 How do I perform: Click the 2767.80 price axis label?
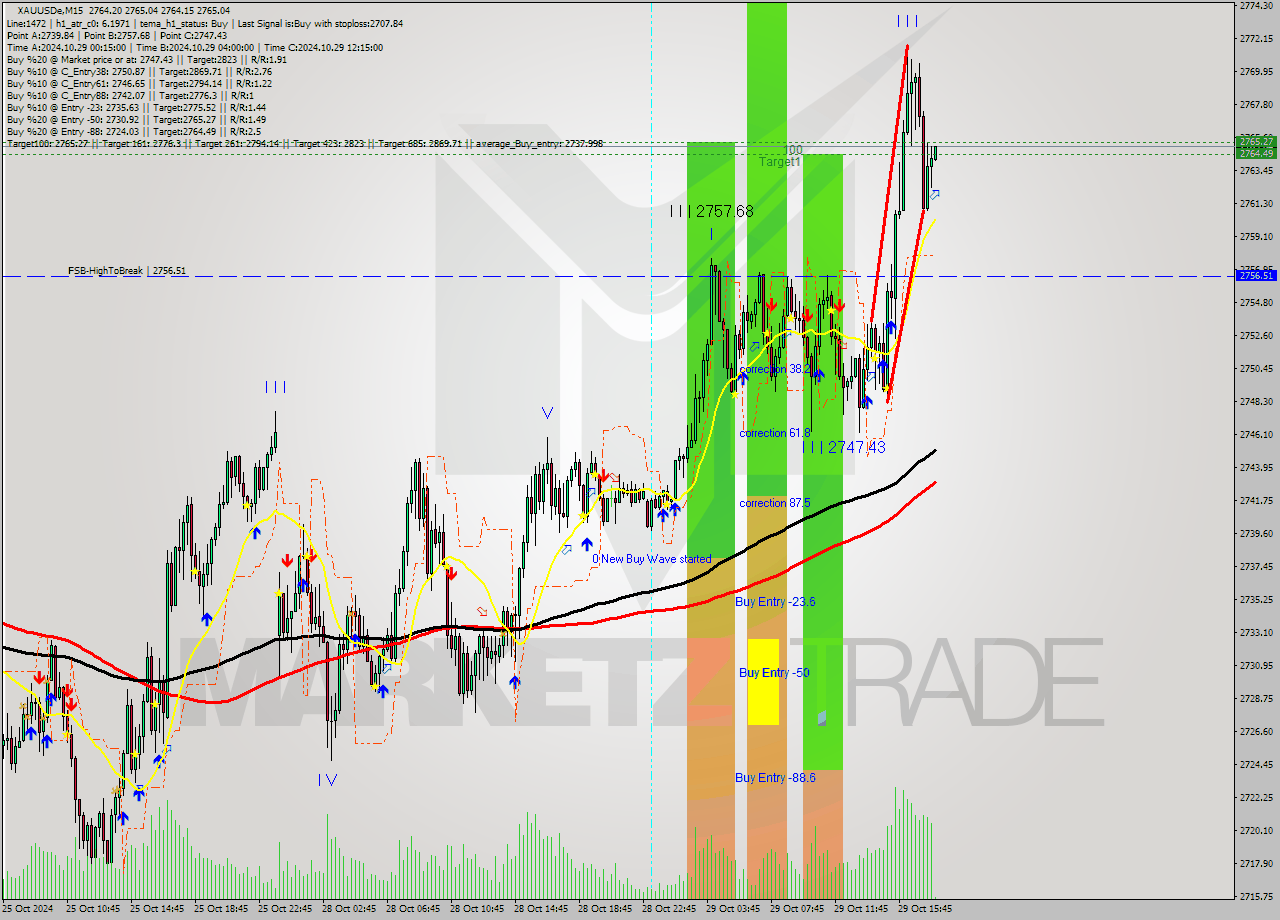coord(1256,105)
